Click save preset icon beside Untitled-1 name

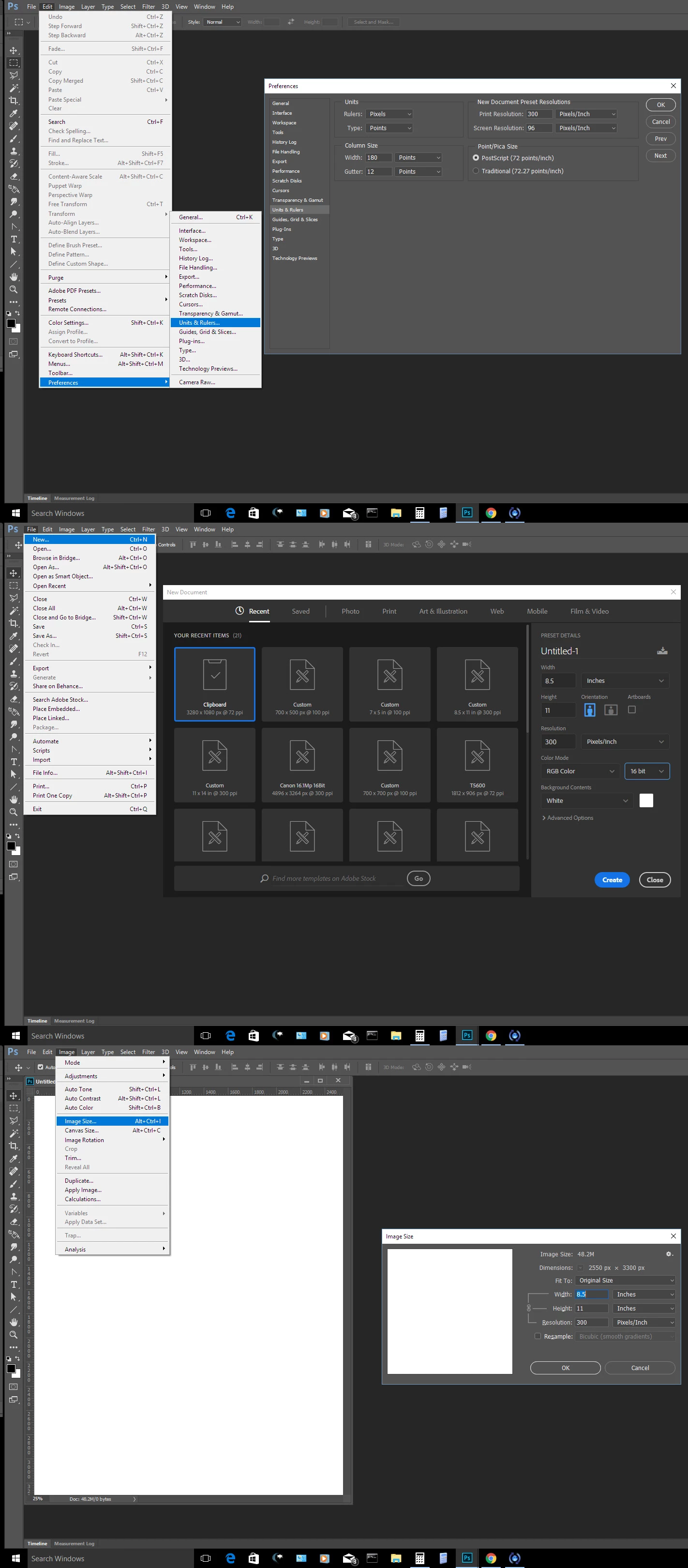662,651
